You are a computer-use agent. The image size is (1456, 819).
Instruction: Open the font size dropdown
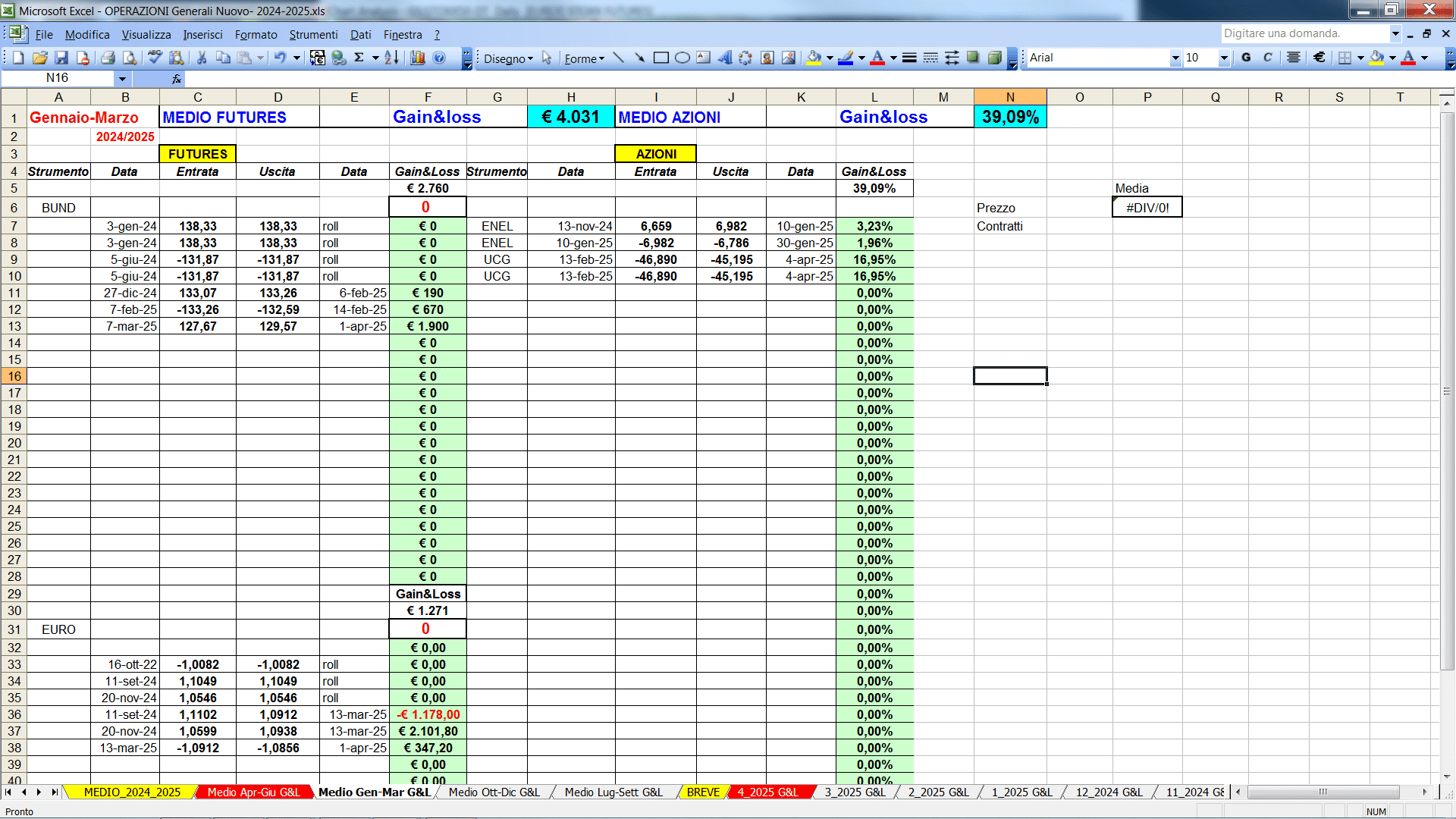tap(1224, 58)
